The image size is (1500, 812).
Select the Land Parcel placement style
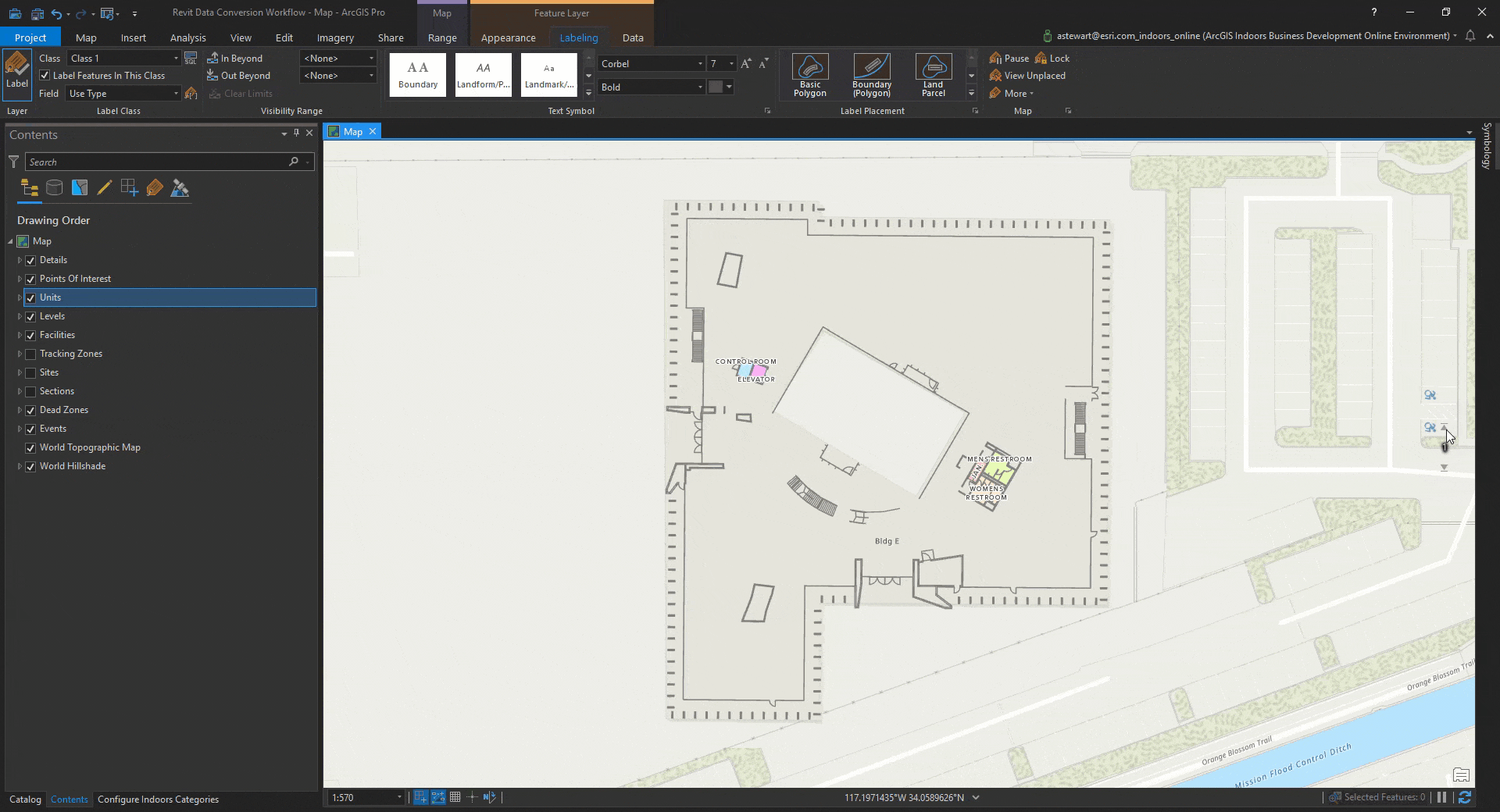click(x=933, y=74)
